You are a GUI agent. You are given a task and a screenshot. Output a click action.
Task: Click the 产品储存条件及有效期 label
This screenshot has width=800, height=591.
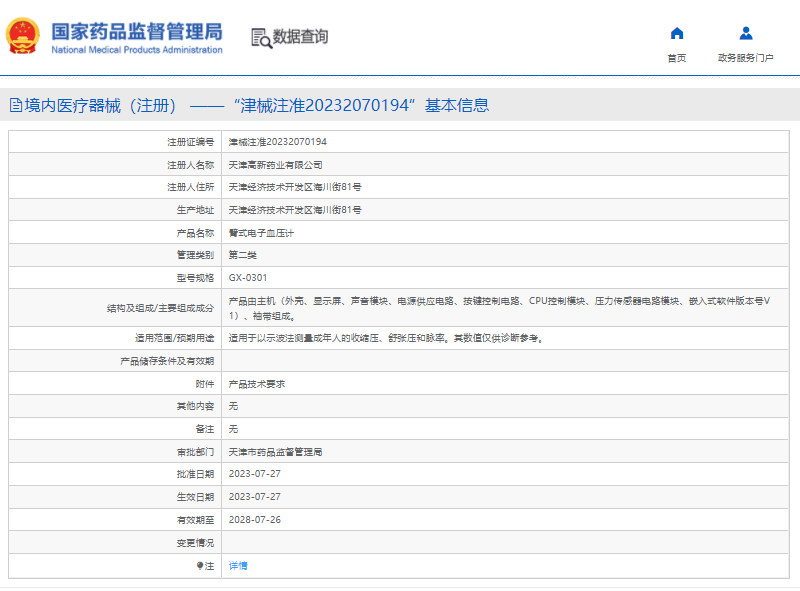click(167, 361)
